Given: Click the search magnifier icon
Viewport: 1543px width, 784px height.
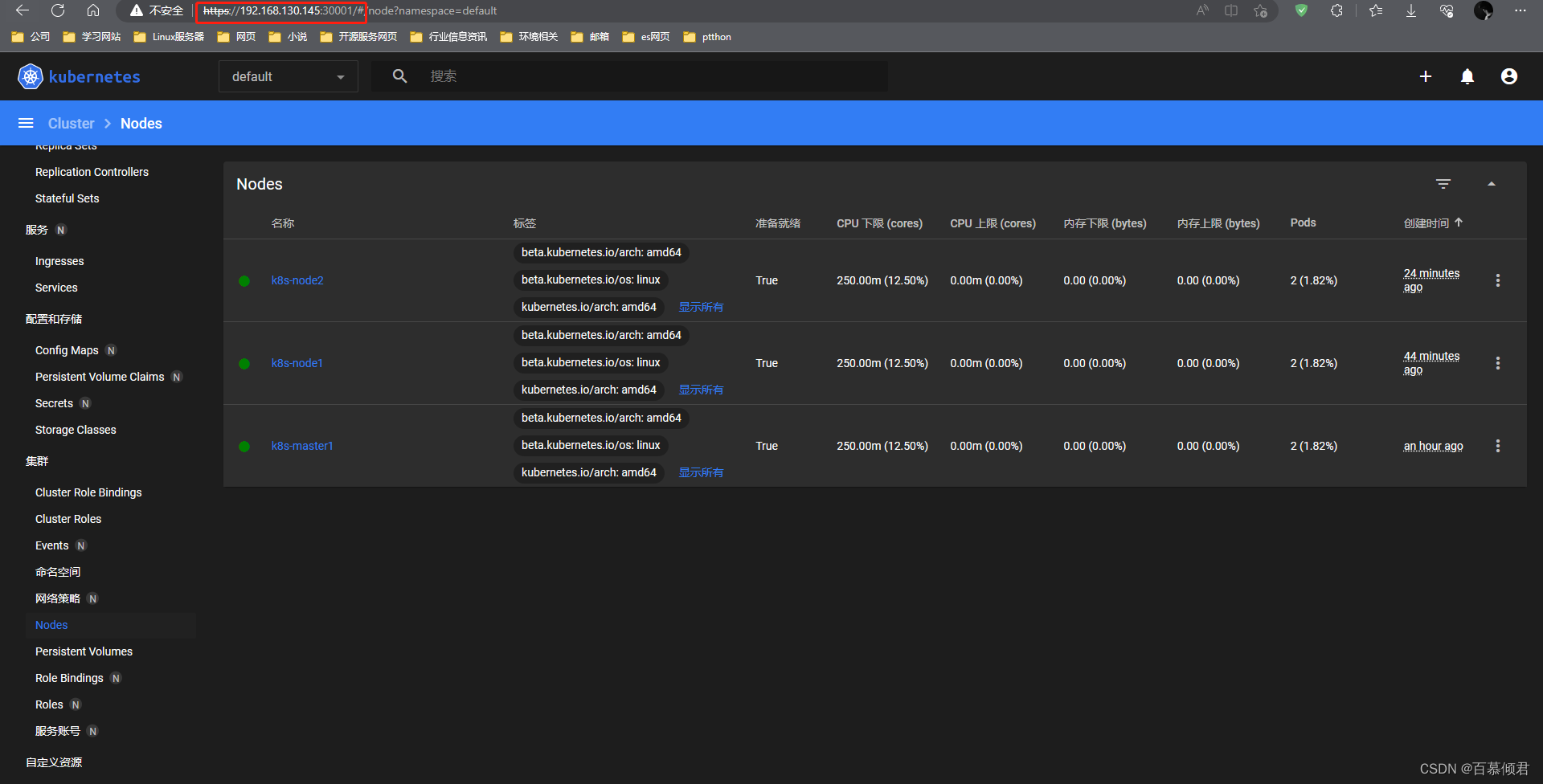Looking at the screenshot, I should (x=399, y=76).
